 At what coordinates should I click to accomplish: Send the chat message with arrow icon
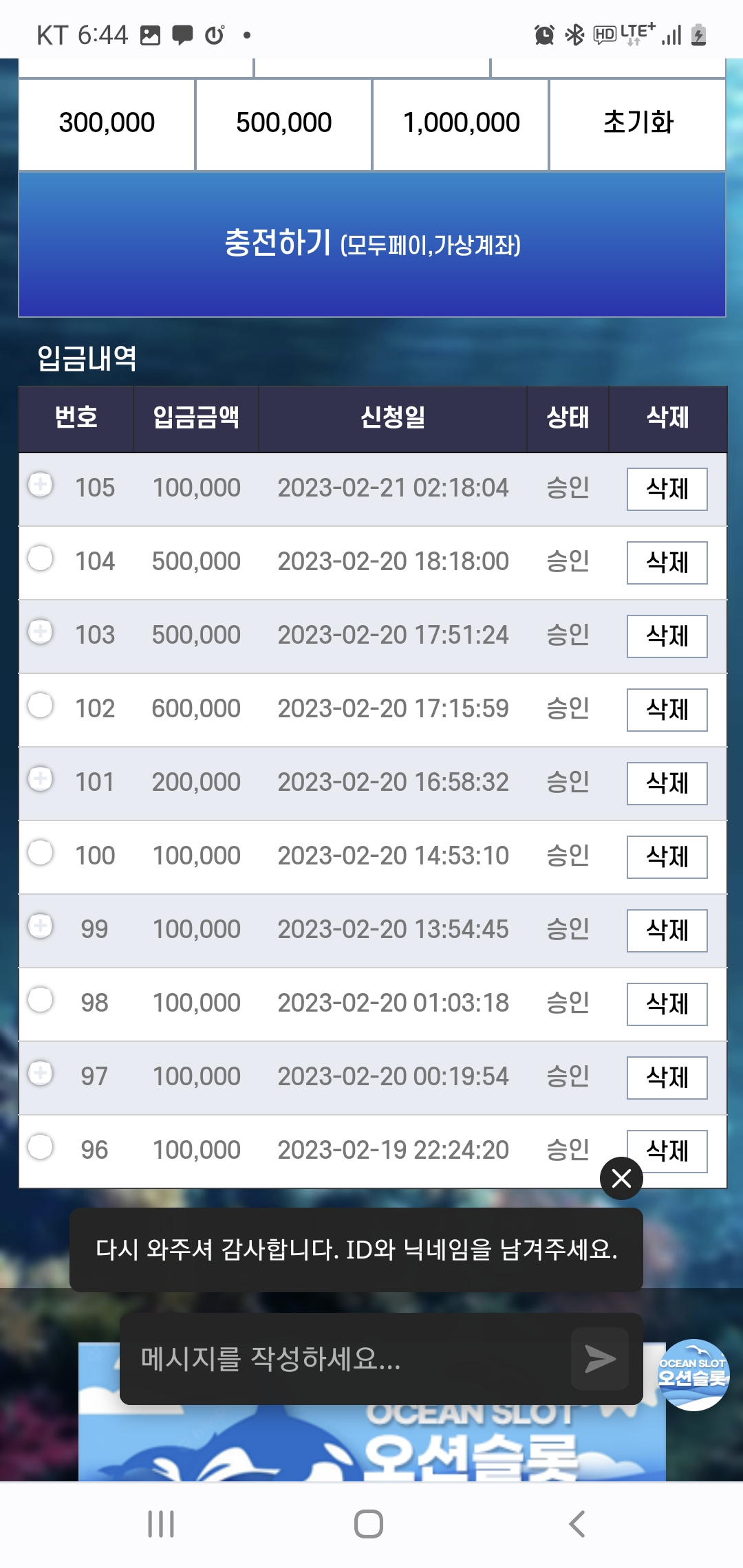(x=600, y=1359)
